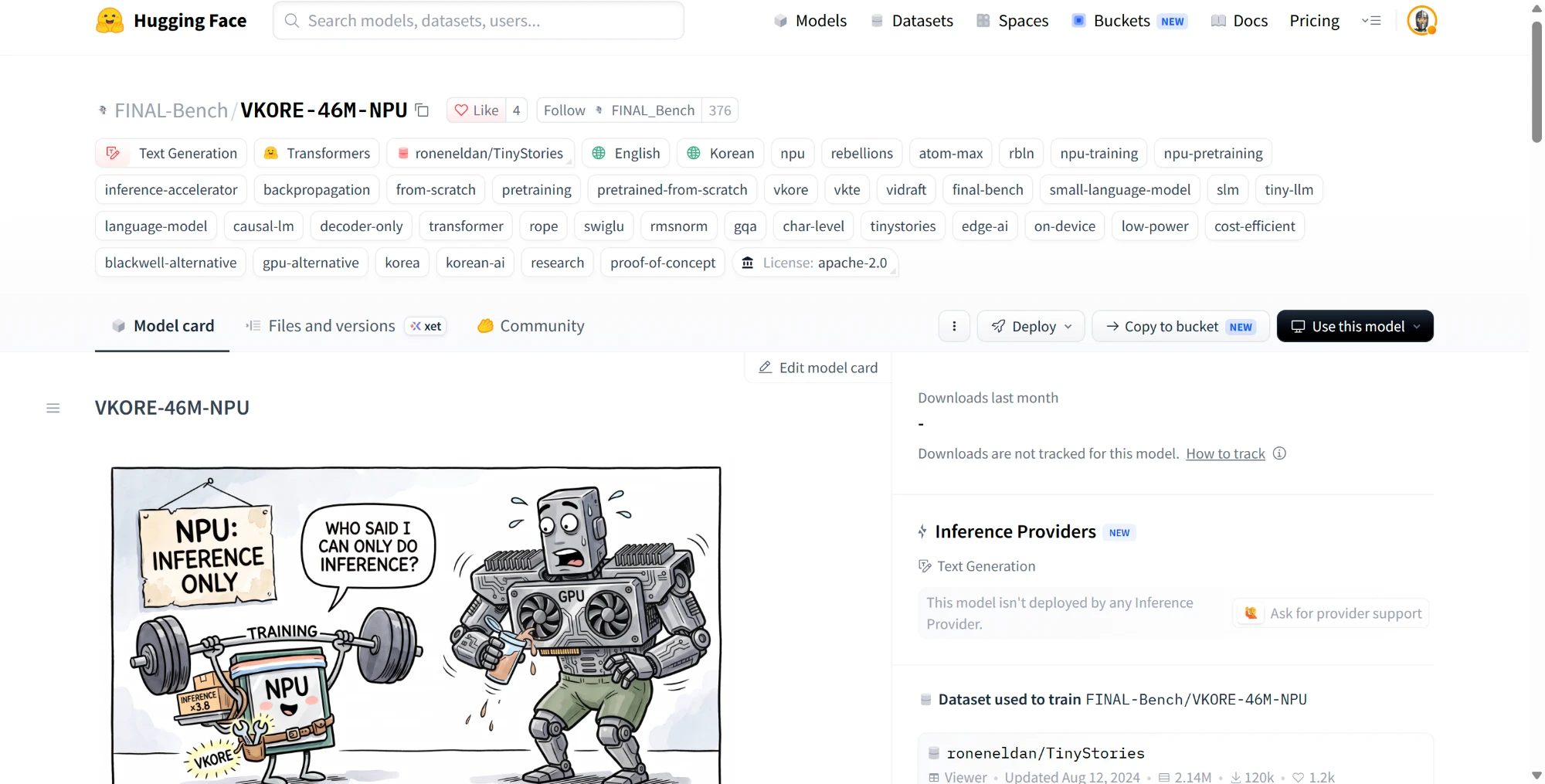The width and height of the screenshot is (1545, 784).
Task: Click the search models input field
Action: (478, 21)
